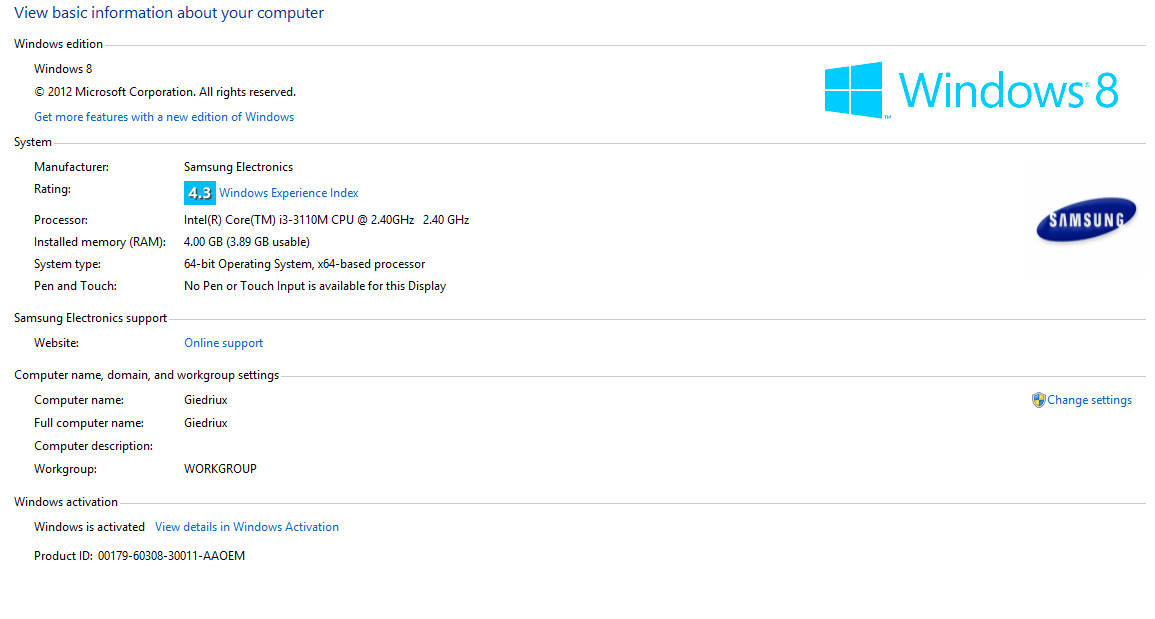Click the System type label
This screenshot has width=1155, height=619.
pos(68,264)
